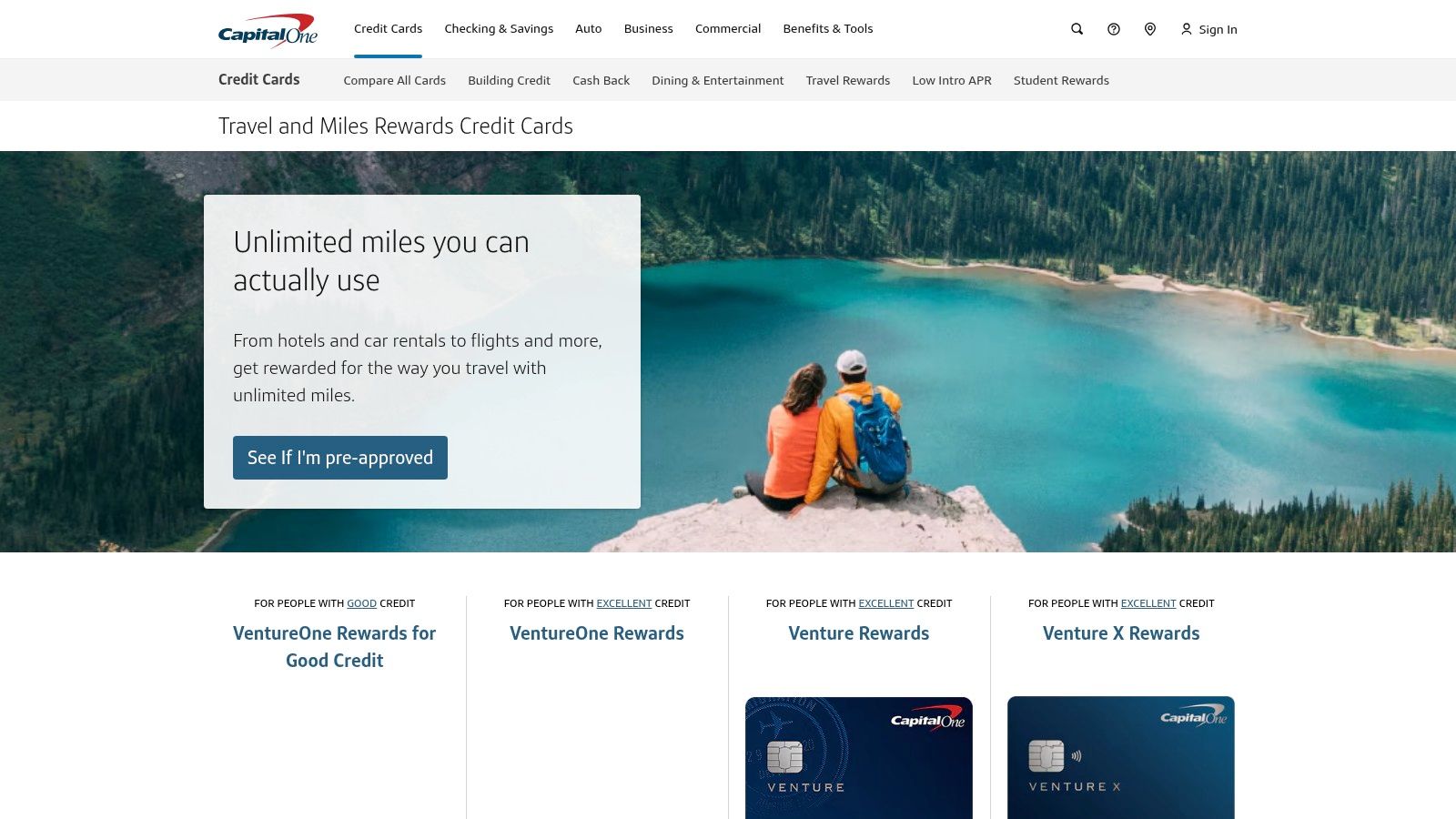Image resolution: width=1456 pixels, height=819 pixels.
Task: Open the search icon
Action: click(1077, 29)
